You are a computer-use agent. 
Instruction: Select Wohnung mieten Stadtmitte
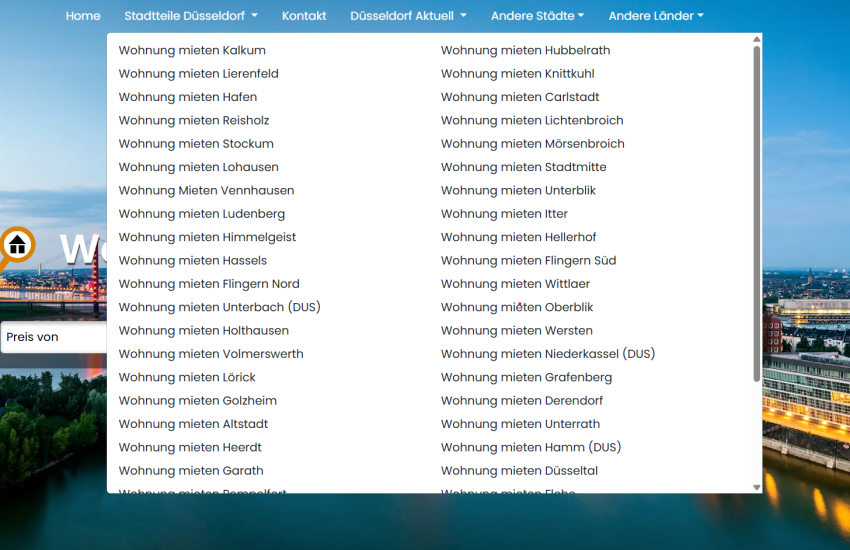(523, 167)
